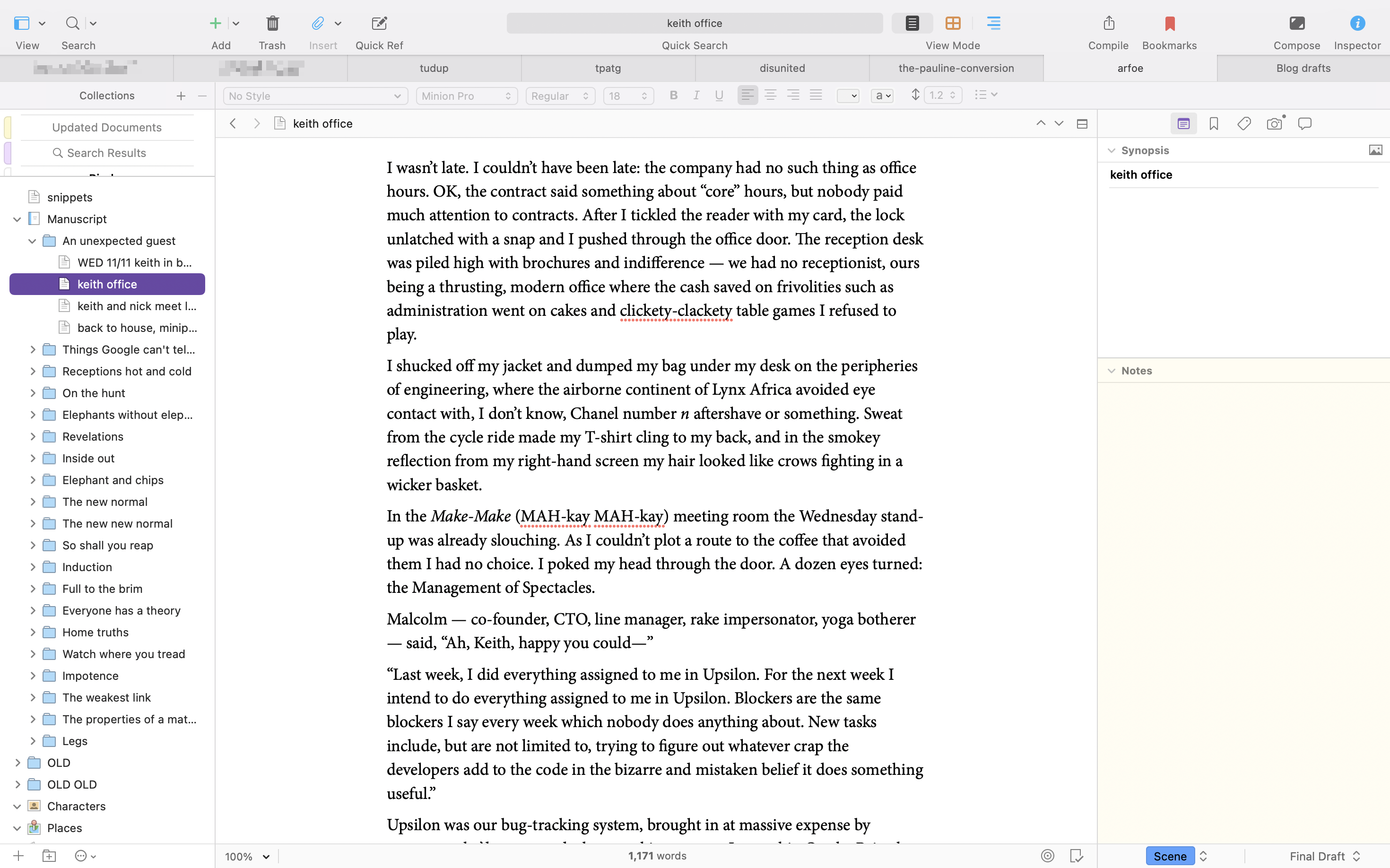Viewport: 1390px width, 868px height.
Task: Open the Bookmarks toolbar icon
Action: click(1169, 24)
